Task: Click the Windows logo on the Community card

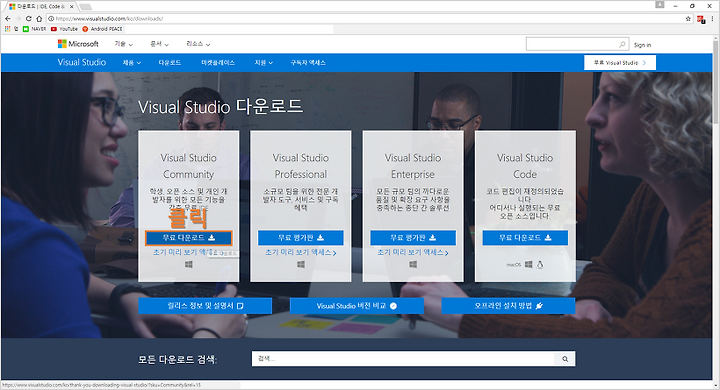Action: click(189, 264)
